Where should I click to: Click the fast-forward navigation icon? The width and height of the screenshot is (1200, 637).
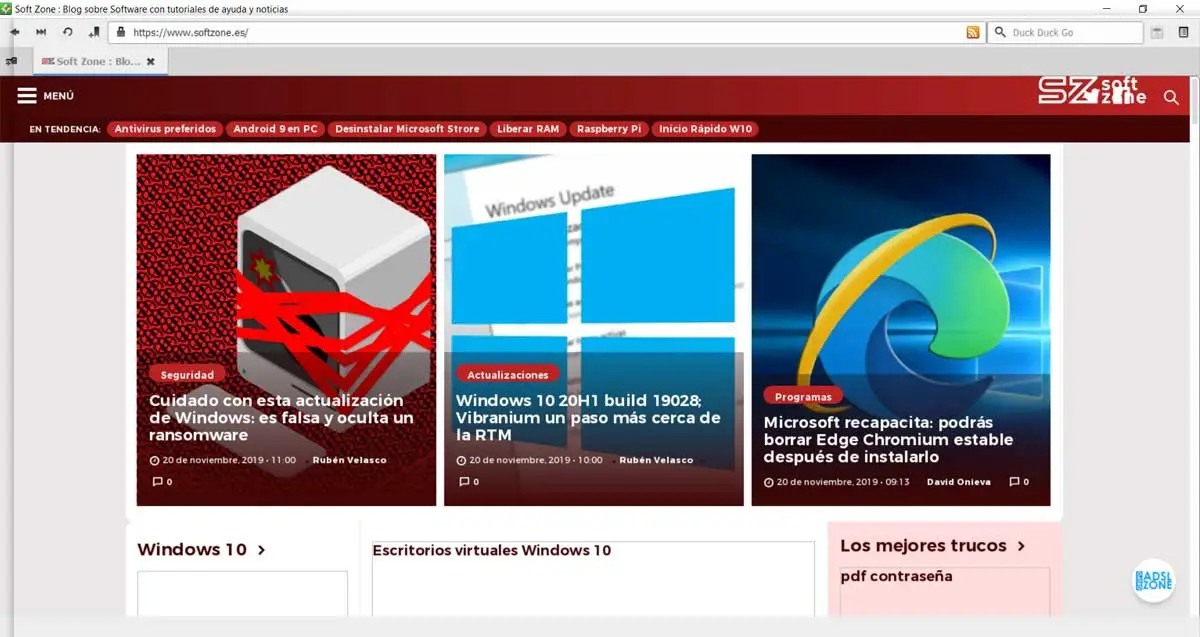pos(41,32)
